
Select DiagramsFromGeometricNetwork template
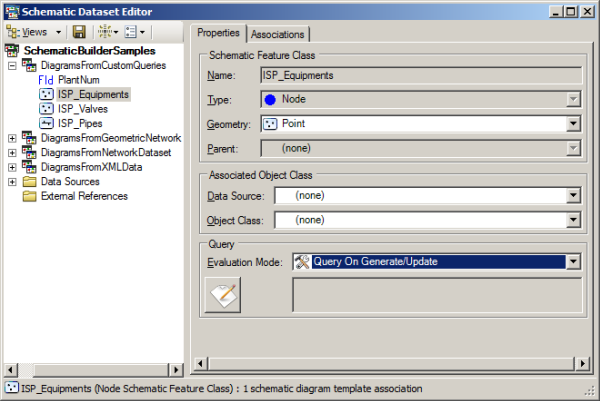[x=111, y=138]
